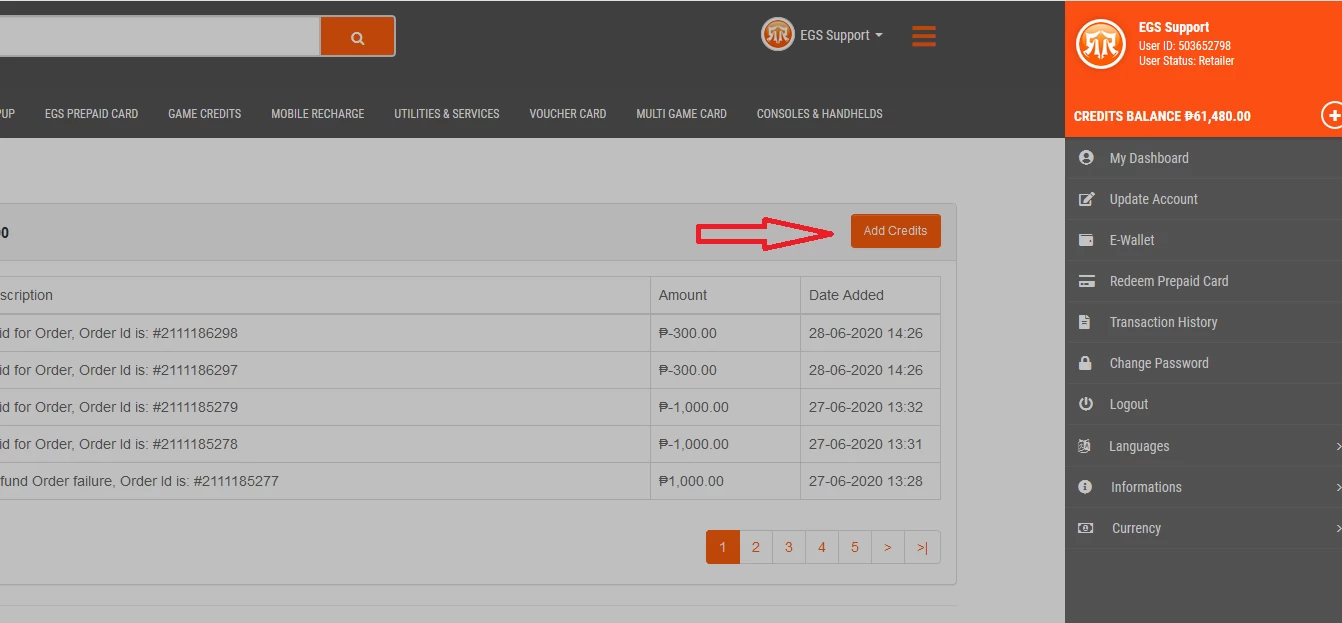
Task: Select row with Order Id #2111185278
Action: (x=470, y=444)
